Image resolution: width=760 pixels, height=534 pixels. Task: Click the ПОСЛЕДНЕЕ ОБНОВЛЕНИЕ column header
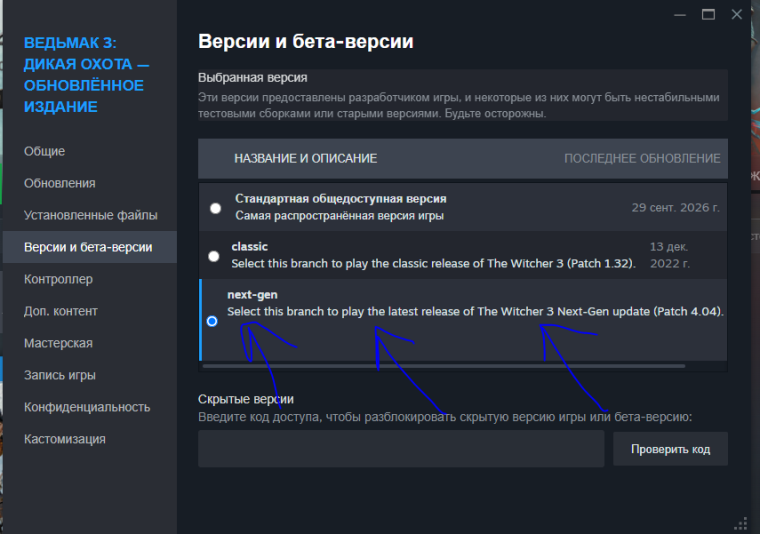642,158
